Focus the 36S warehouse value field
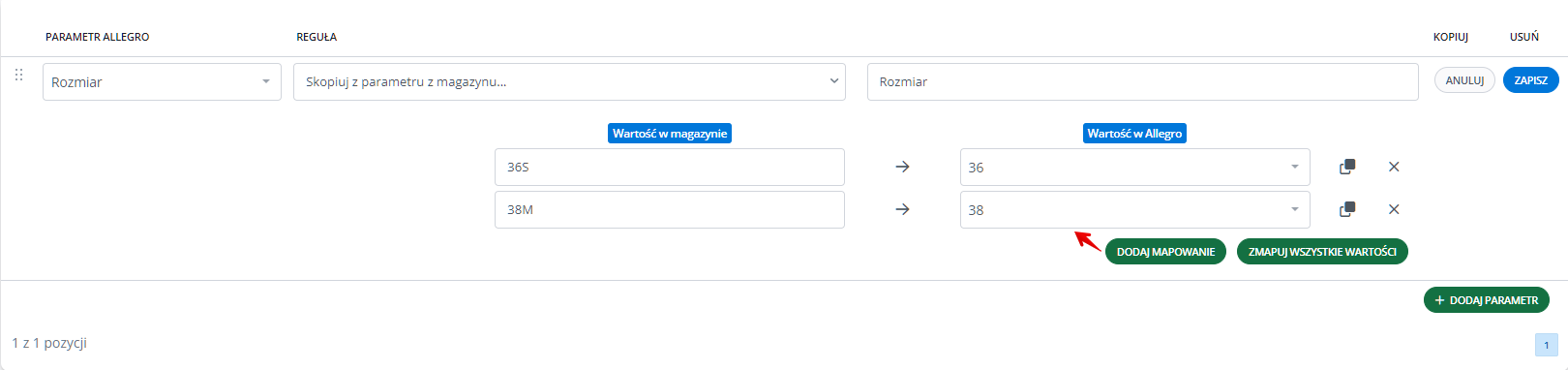This screenshot has width=1568, height=370. point(670,167)
